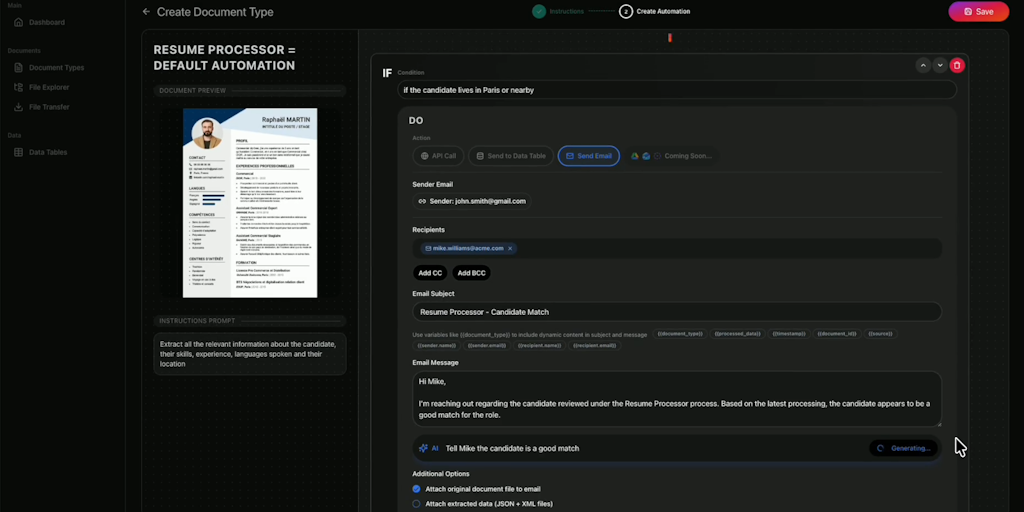This screenshot has height=512, width=1024.
Task: Click the back arrow beside Create Document Type
Action: pos(146,12)
